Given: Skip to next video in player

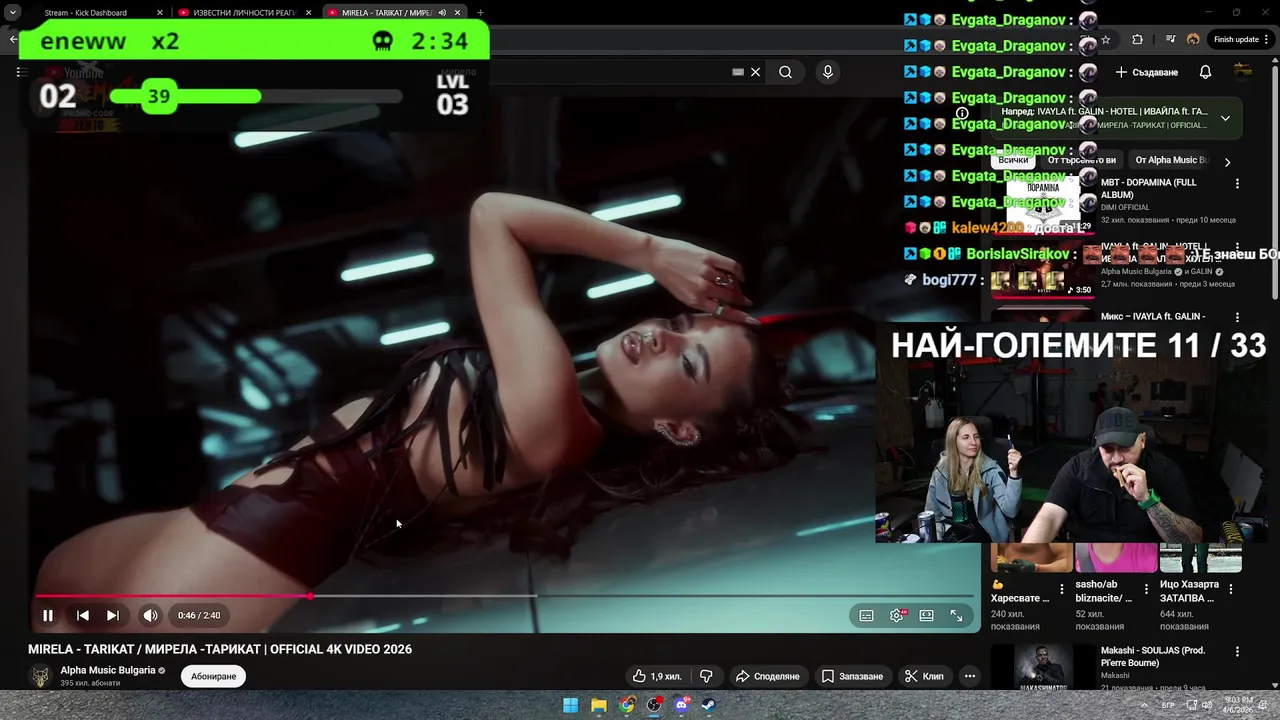Looking at the screenshot, I should click(113, 615).
